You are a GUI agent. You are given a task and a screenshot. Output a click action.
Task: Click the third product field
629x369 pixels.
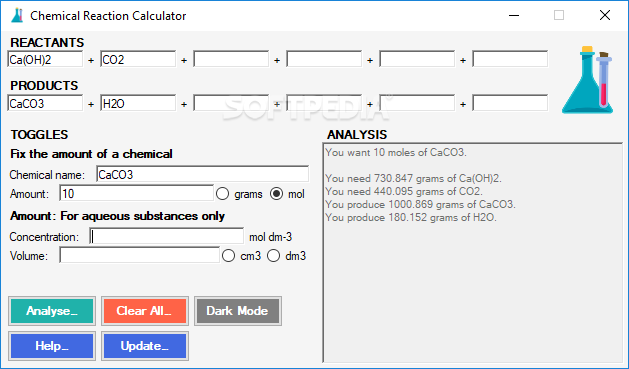pos(231,103)
